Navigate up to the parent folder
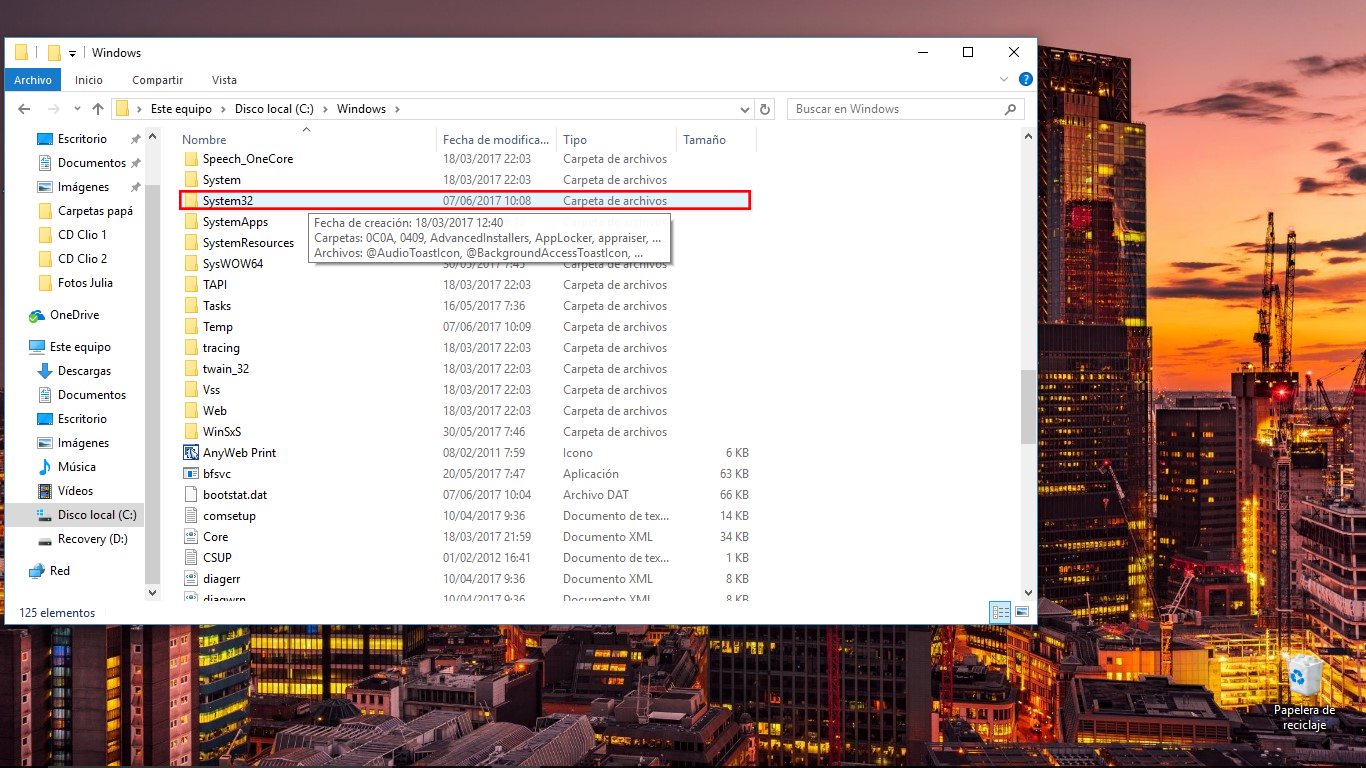Image resolution: width=1366 pixels, height=768 pixels. point(97,109)
